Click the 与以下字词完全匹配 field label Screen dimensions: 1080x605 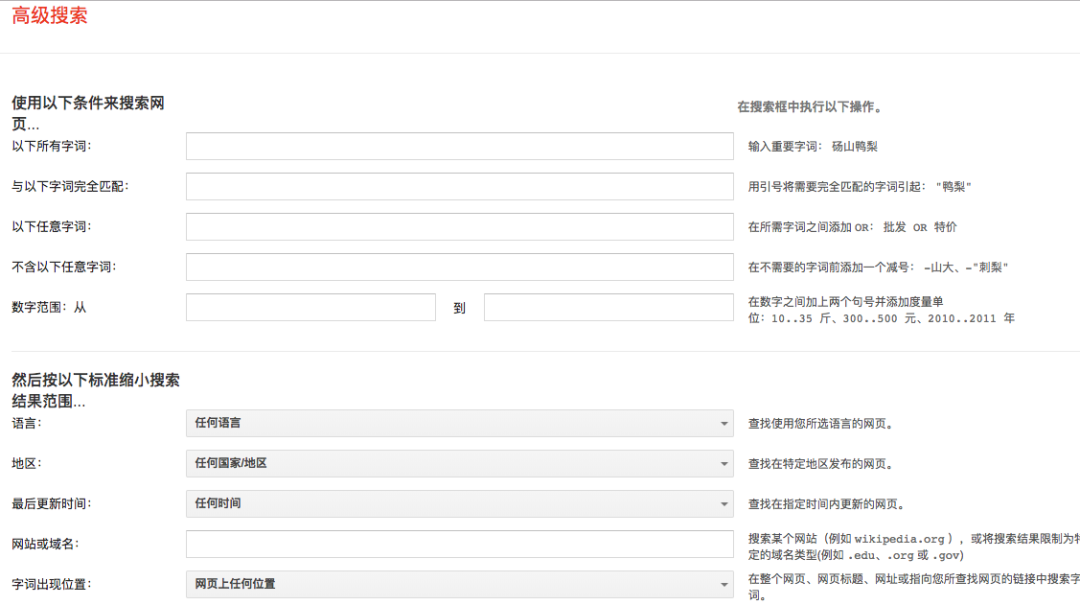click(70, 186)
